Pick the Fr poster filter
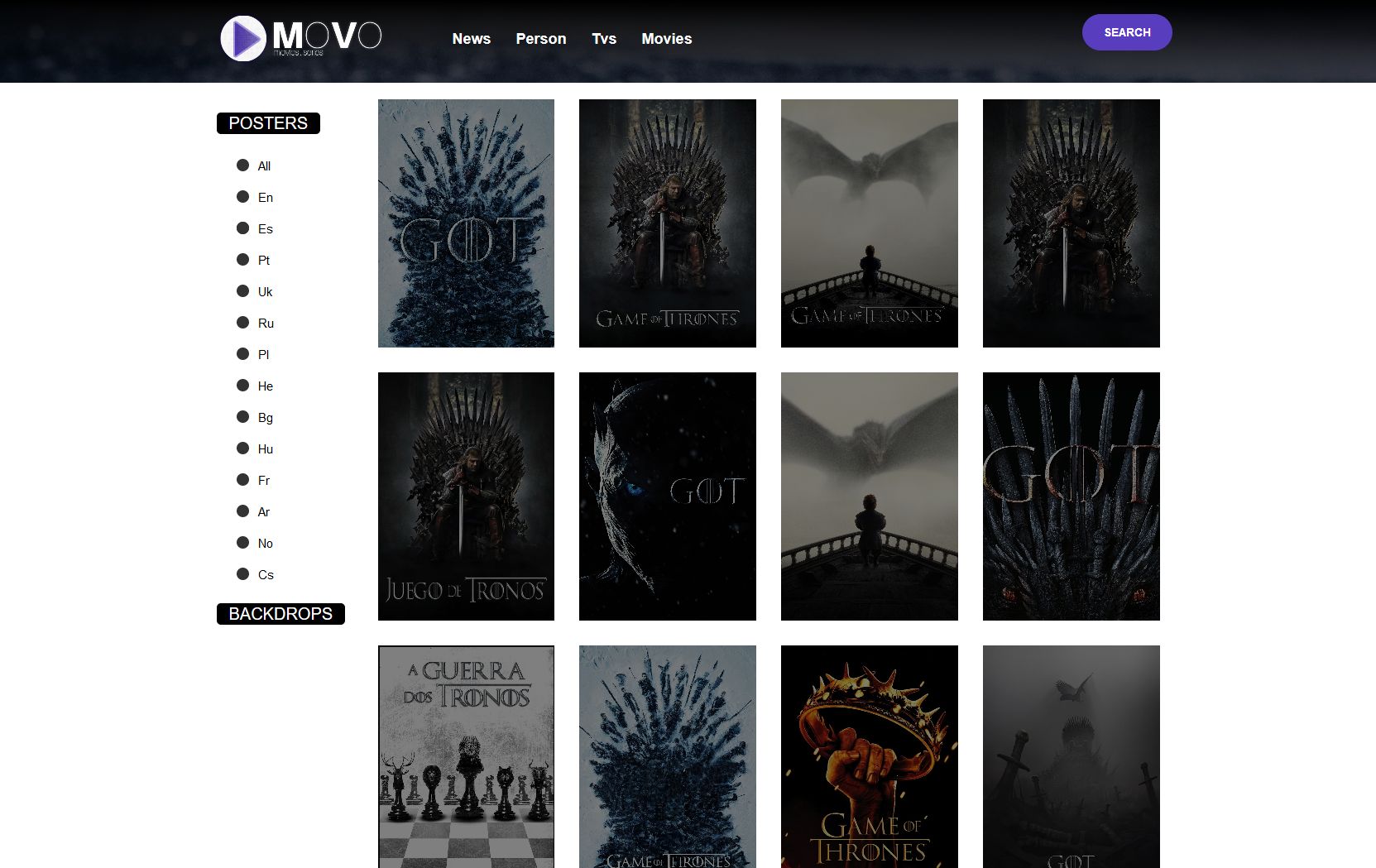 tap(242, 480)
